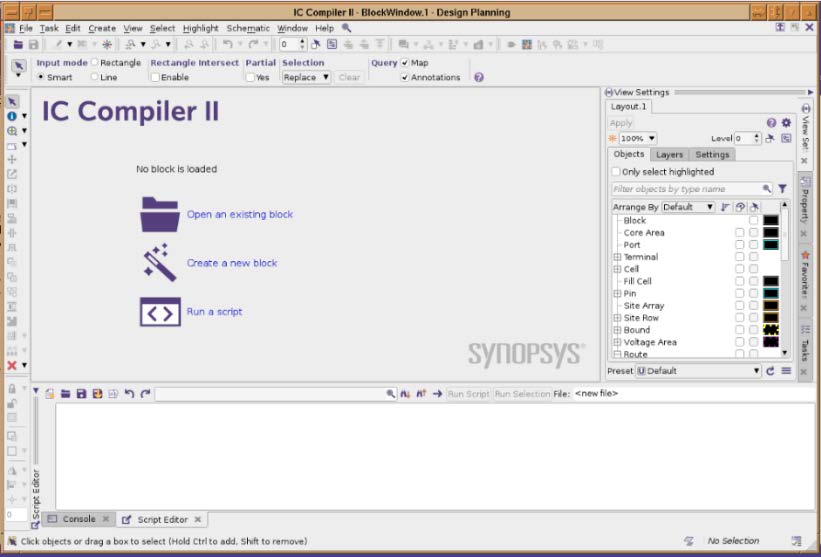The width and height of the screenshot is (821, 557).
Task: Uncheck the Query Map checkbox
Action: (x=405, y=63)
